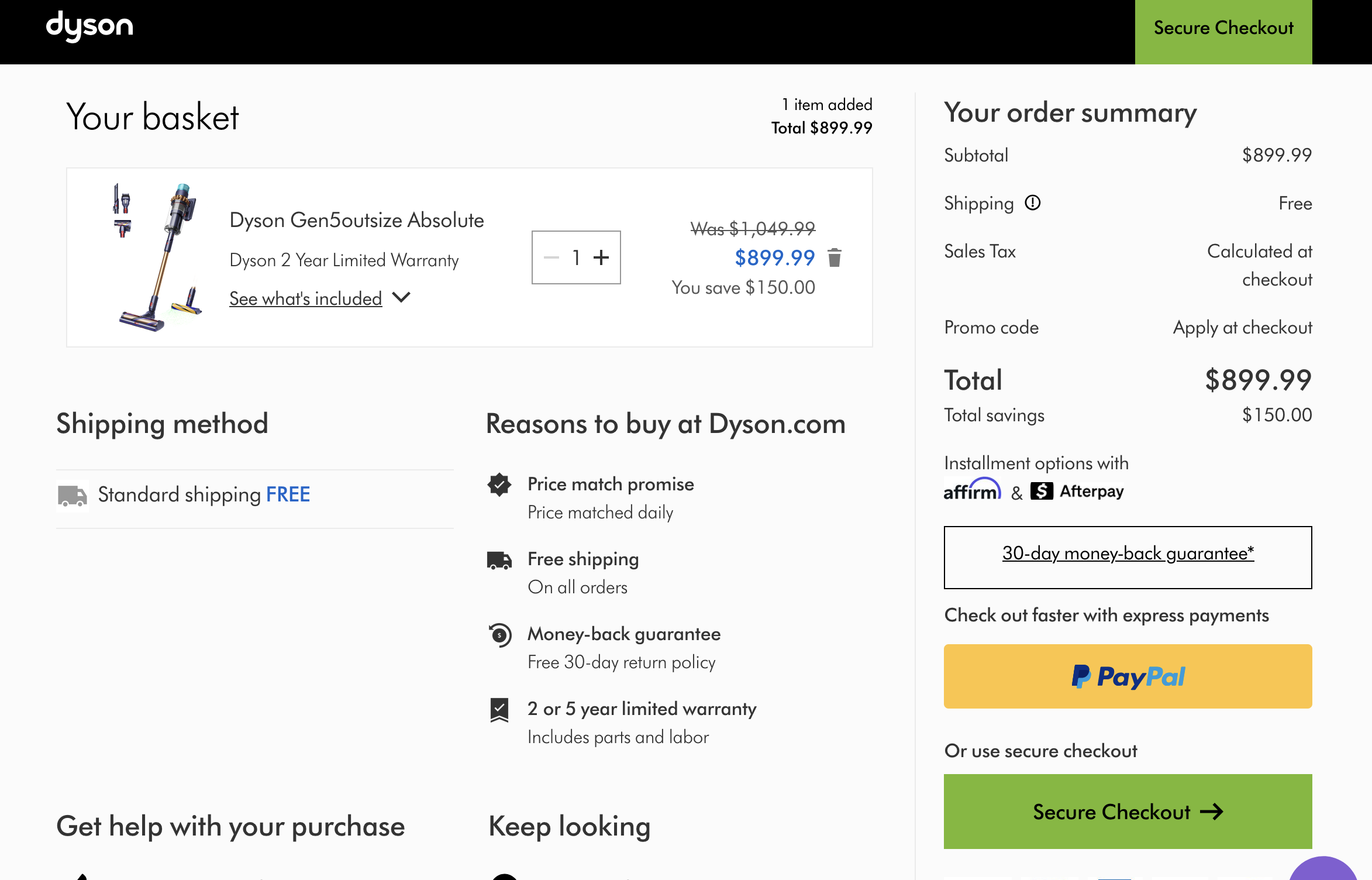Open See what's included link

click(x=305, y=298)
